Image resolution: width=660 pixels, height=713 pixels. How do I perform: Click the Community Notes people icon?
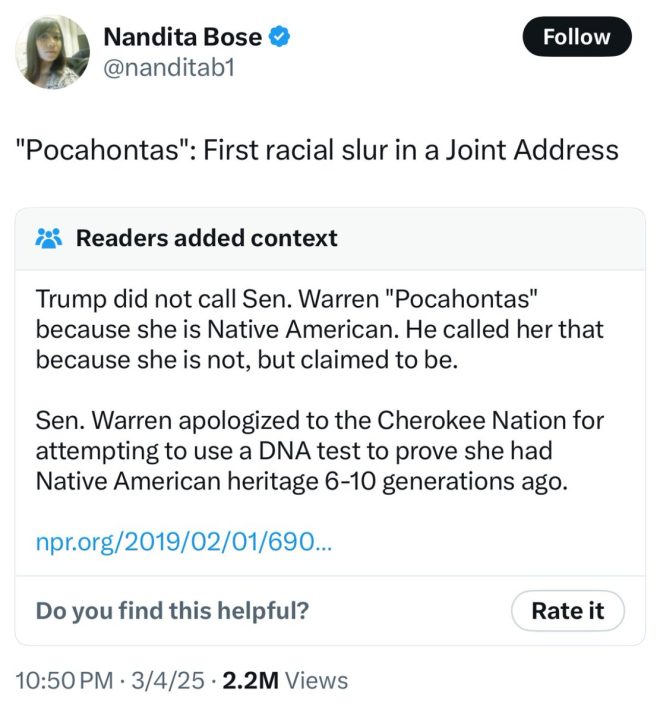[x=49, y=238]
